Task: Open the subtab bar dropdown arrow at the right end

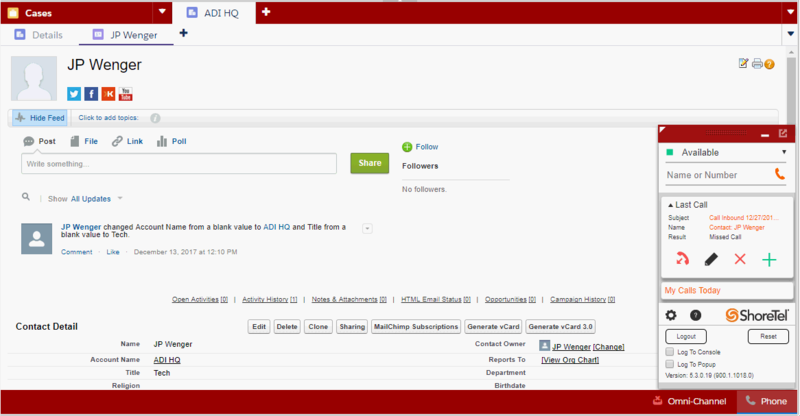Action: click(790, 34)
